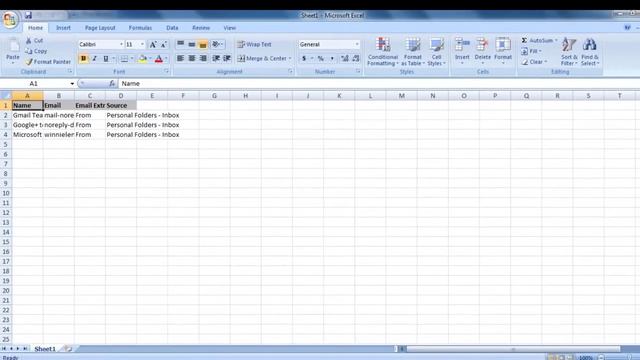Image resolution: width=640 pixels, height=360 pixels.
Task: Set Top Align for cell
Action: click(x=180, y=44)
